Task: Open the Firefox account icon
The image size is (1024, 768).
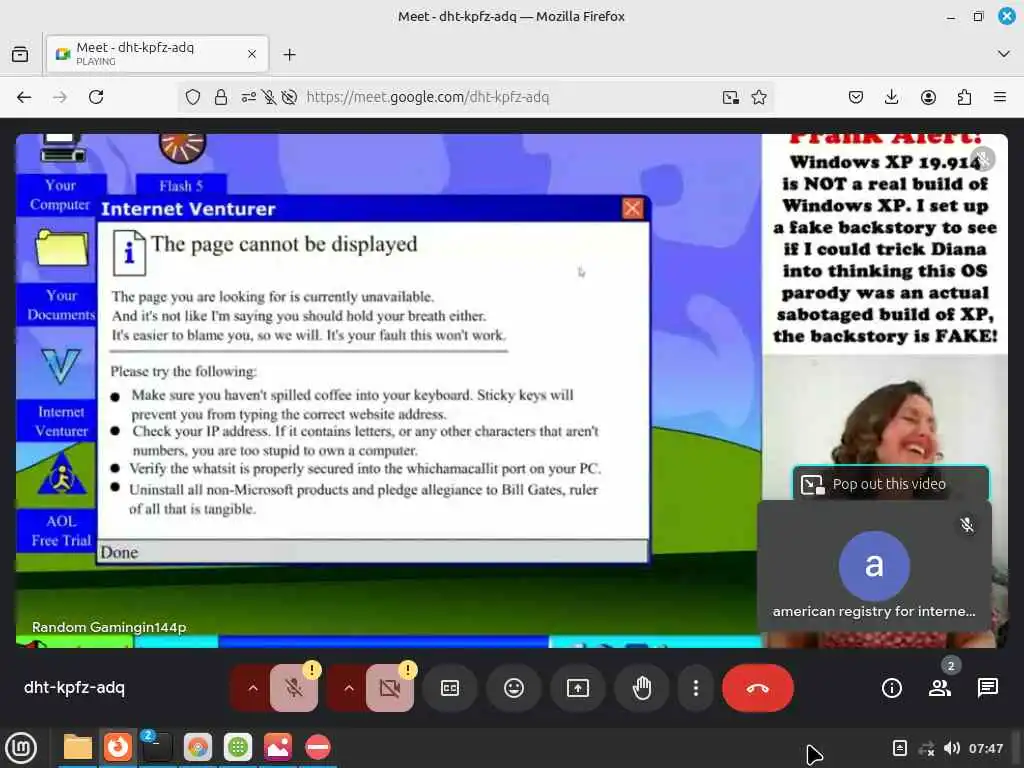Action: point(928,97)
